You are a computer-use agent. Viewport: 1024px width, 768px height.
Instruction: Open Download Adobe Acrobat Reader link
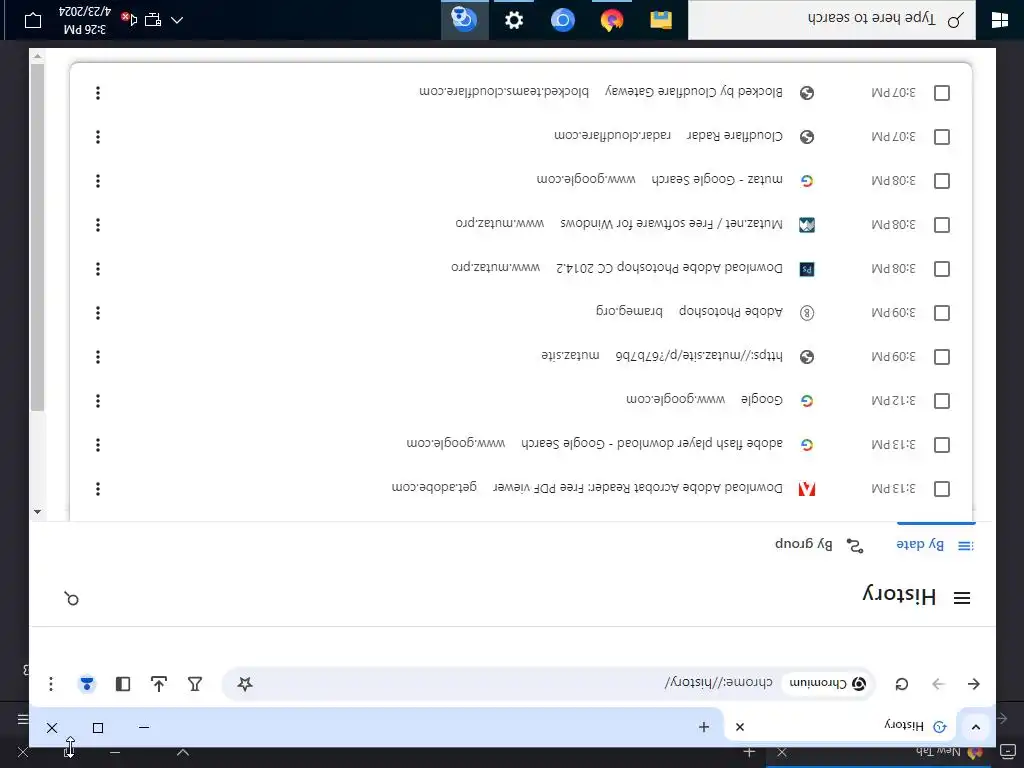tap(637, 487)
